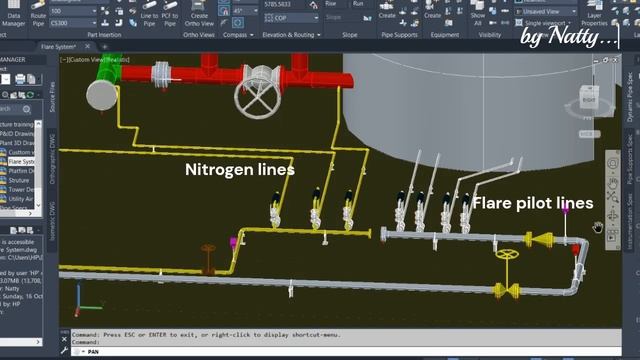Toggle compass tick marks square icon
Viewport: 640px width, 360px height.
point(238,23)
